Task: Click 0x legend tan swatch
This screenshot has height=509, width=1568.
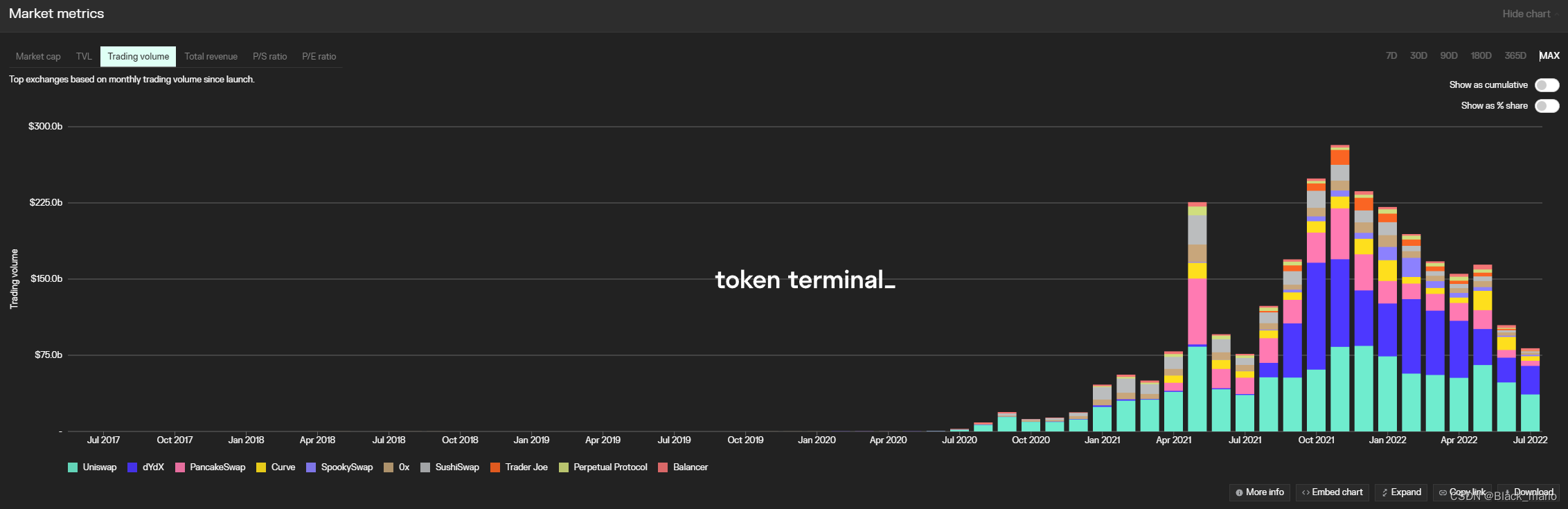Action: pyautogui.click(x=389, y=467)
